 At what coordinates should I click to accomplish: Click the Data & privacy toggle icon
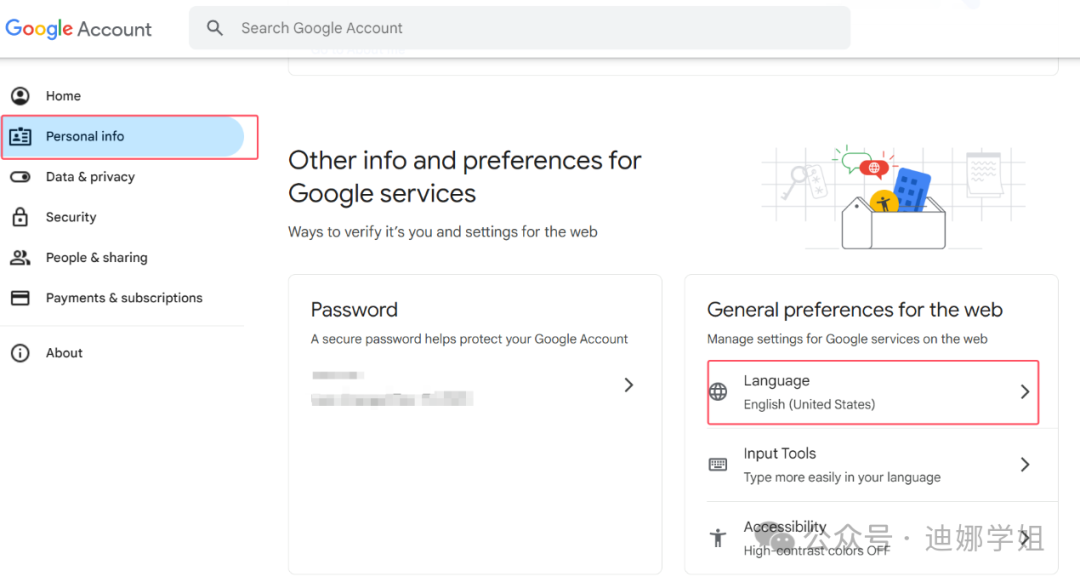(x=20, y=177)
